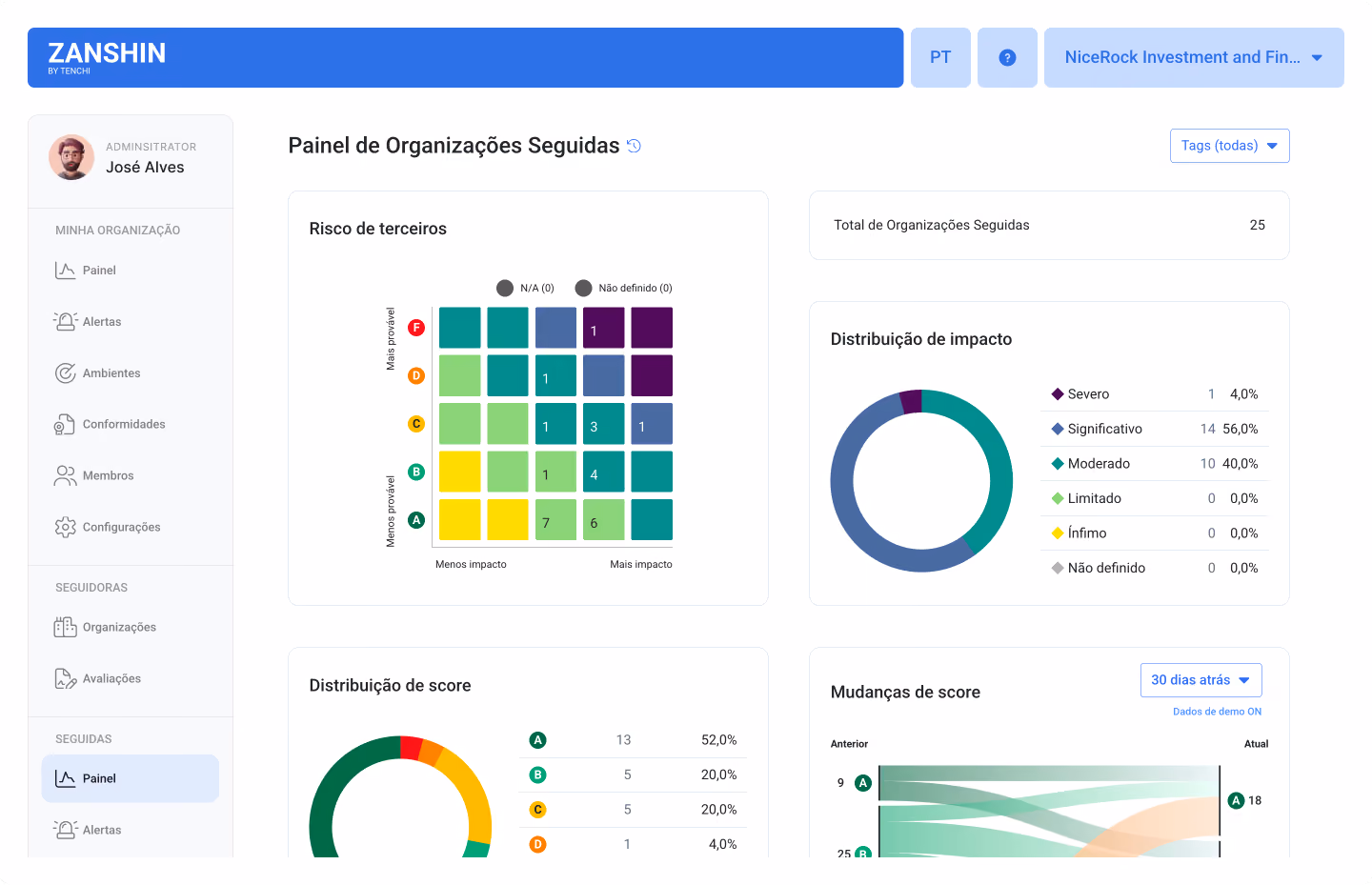1372x885 pixels.
Task: Click the Avaliações document icon
Action: pyautogui.click(x=65, y=679)
